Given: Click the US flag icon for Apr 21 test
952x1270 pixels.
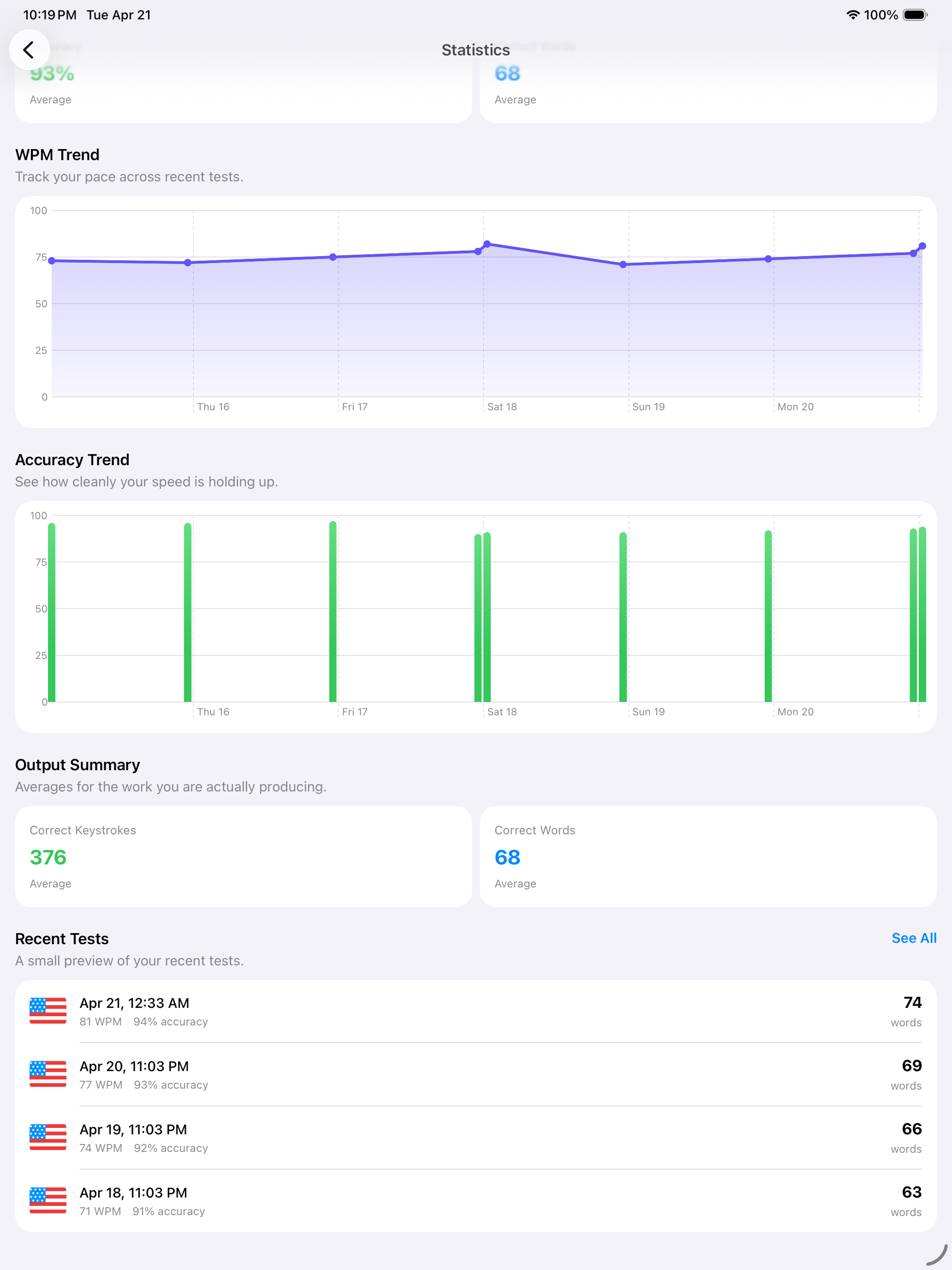Looking at the screenshot, I should pyautogui.click(x=48, y=1011).
